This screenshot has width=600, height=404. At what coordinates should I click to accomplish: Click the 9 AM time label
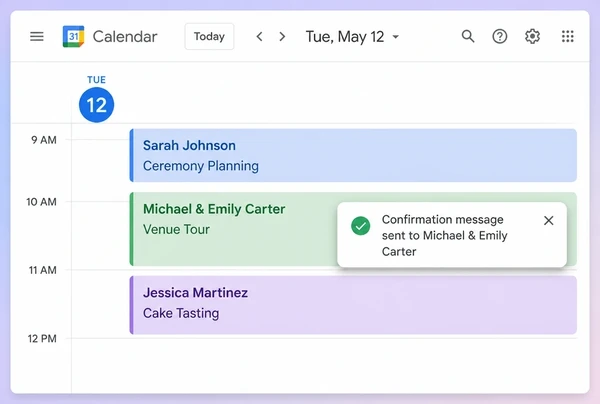click(44, 140)
